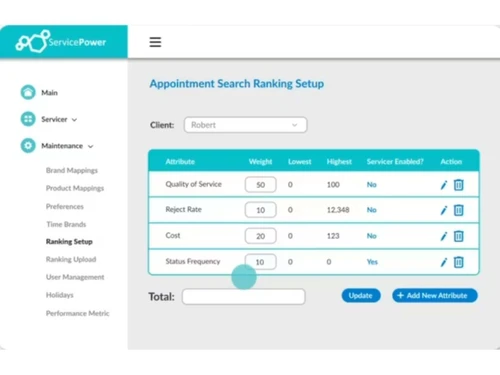Viewport: 500px width, 375px height.
Task: Click the Maintenance gear icon
Action: (x=28, y=146)
